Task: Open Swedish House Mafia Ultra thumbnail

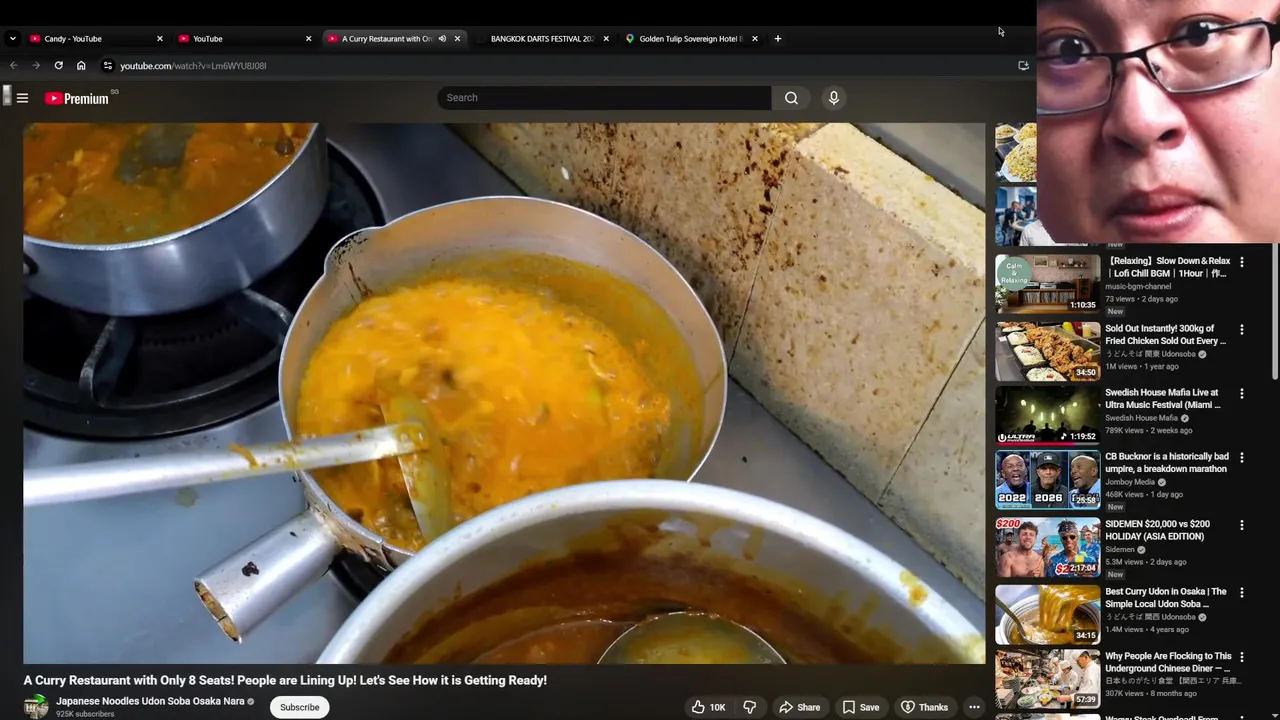Action: (1047, 415)
